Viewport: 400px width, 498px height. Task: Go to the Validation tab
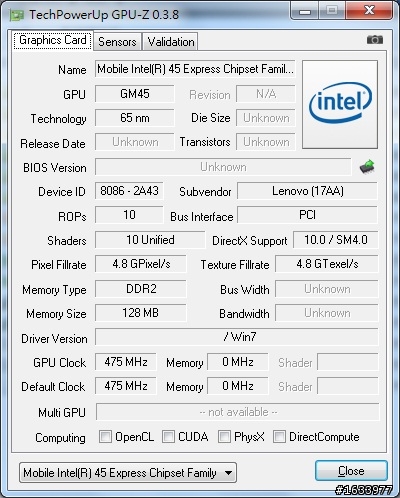click(171, 42)
